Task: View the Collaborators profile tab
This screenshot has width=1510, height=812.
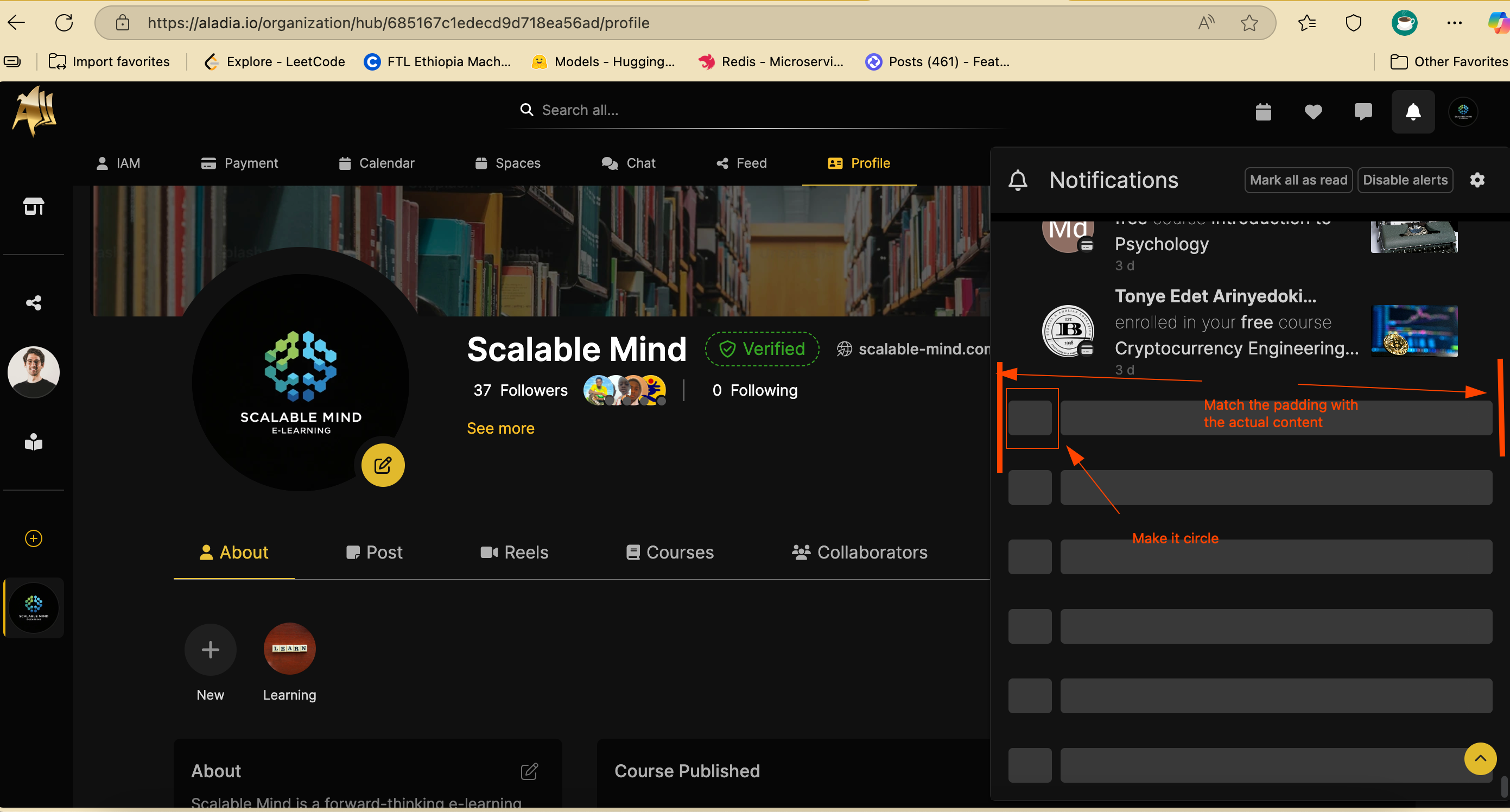Action: 859,552
